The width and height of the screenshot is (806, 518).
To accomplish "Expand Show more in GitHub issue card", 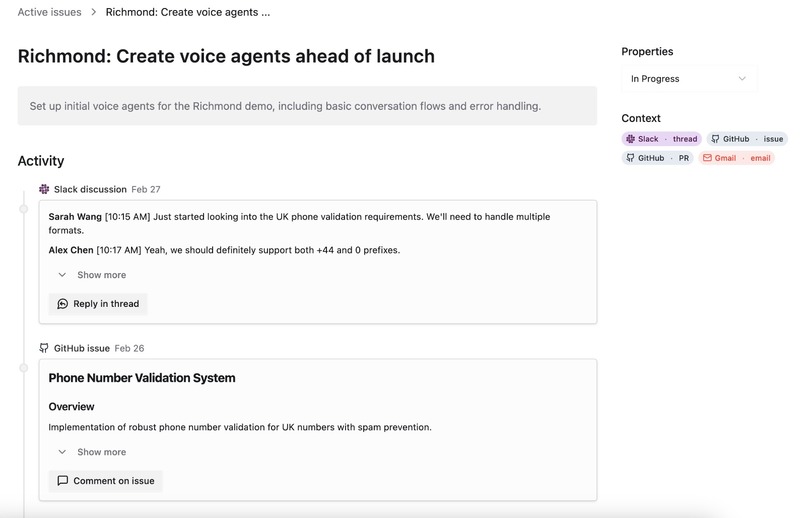I will (x=92, y=452).
